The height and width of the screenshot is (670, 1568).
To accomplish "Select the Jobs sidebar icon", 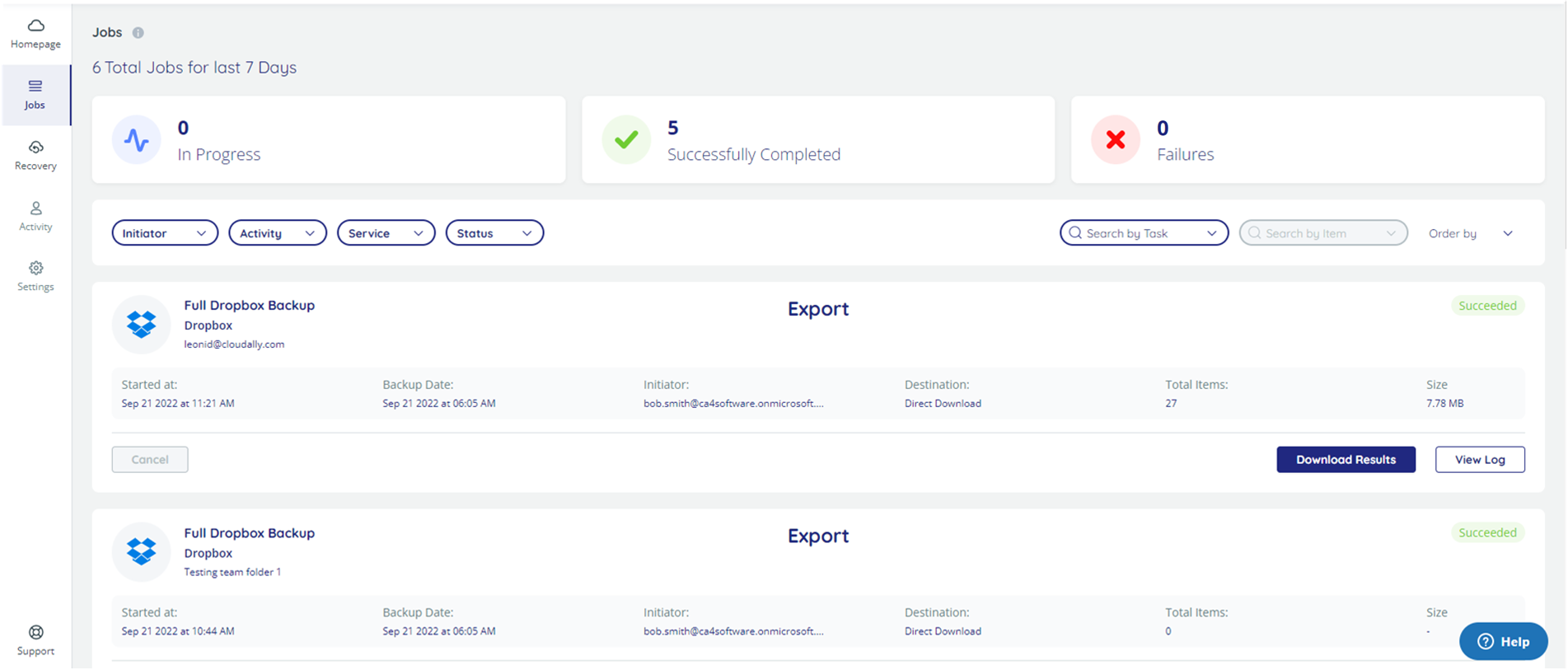I will tap(35, 86).
